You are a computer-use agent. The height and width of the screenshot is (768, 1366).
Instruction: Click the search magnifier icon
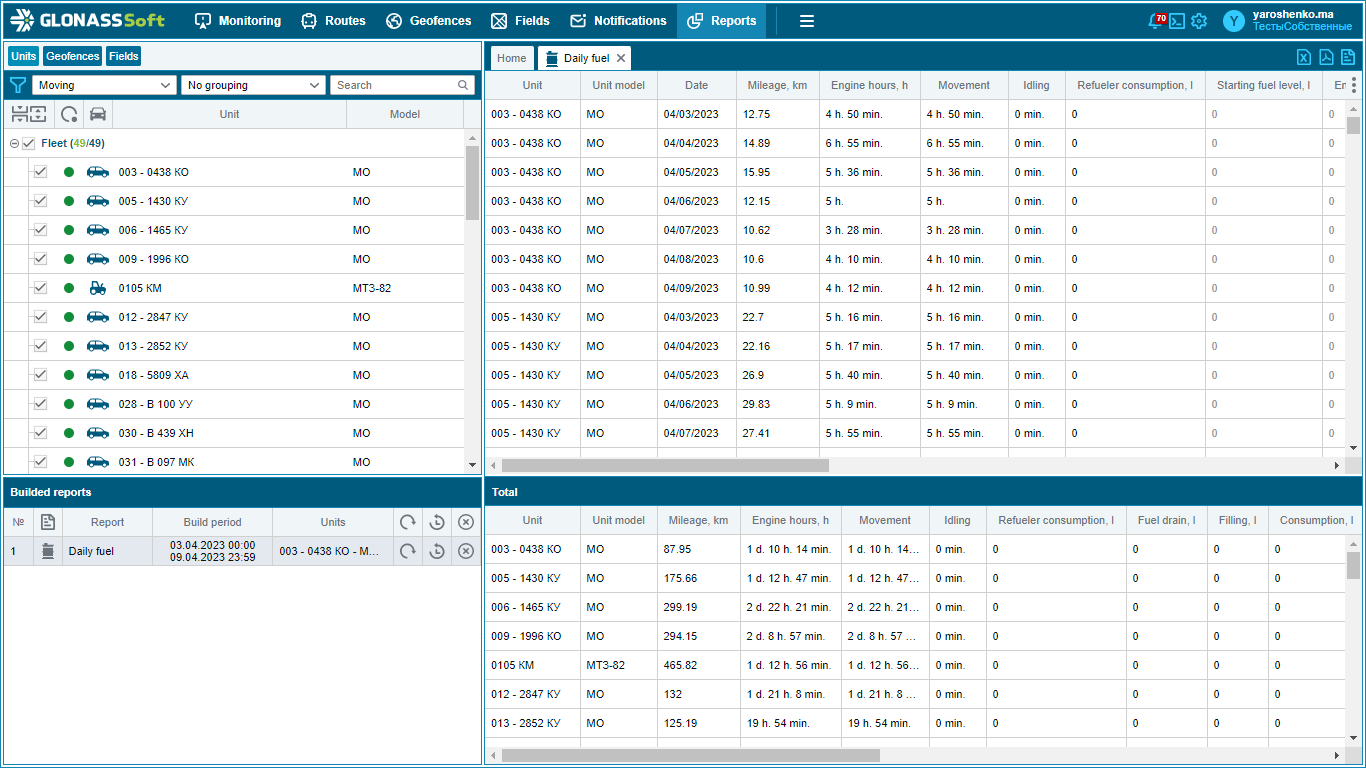[463, 85]
